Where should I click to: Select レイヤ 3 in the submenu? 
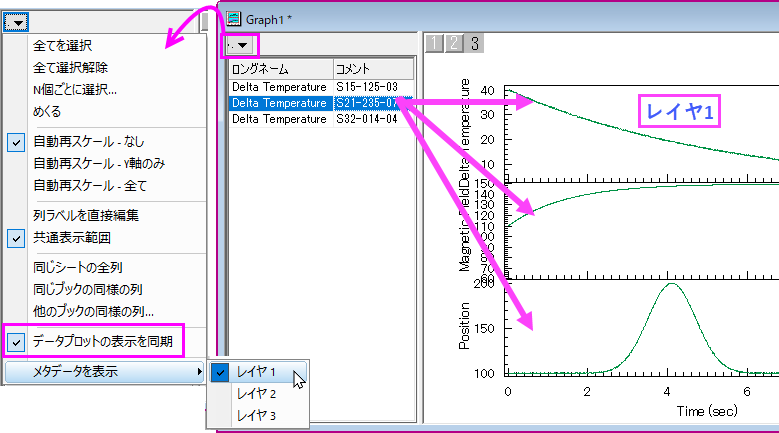[258, 416]
